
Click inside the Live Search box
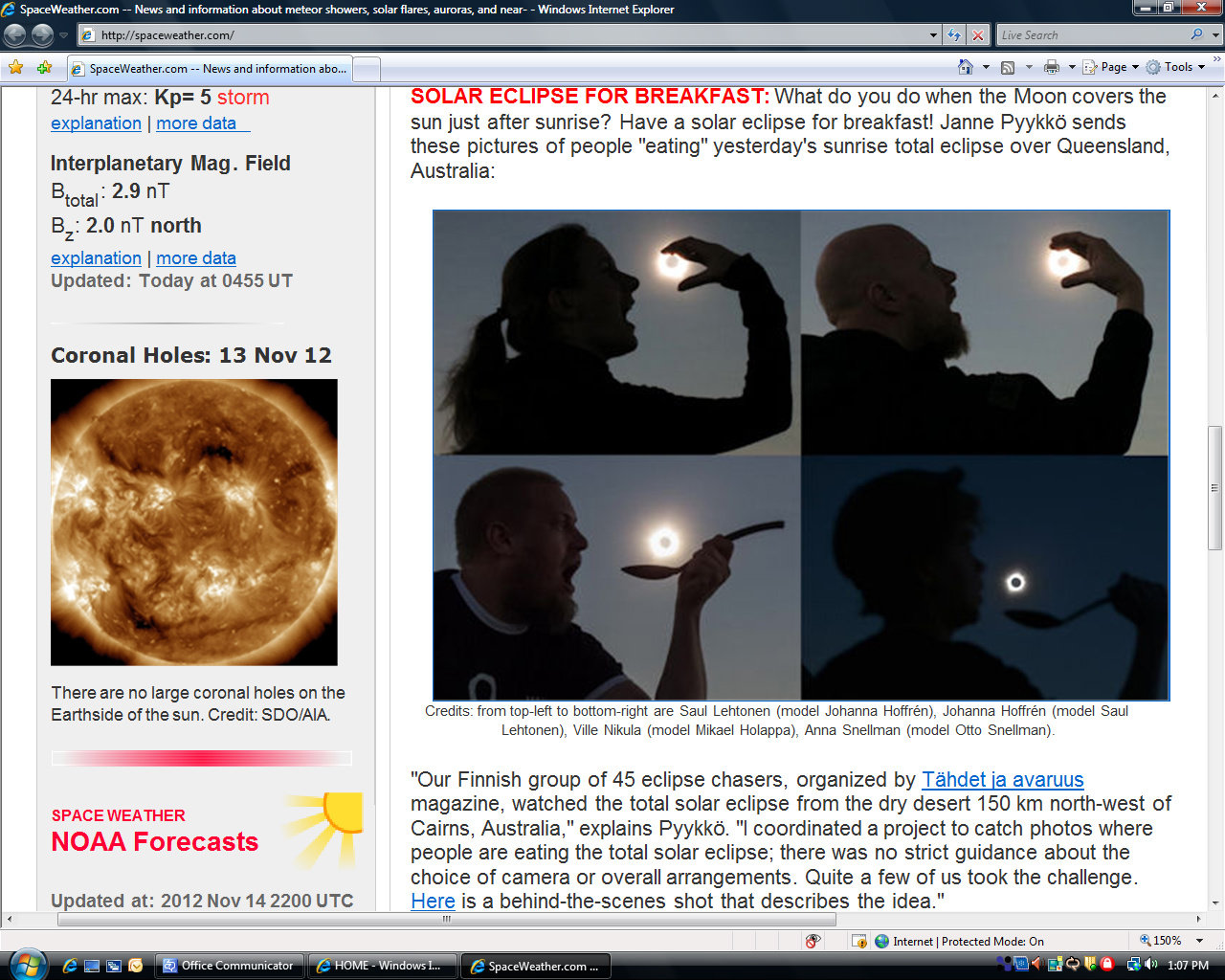tap(1091, 35)
